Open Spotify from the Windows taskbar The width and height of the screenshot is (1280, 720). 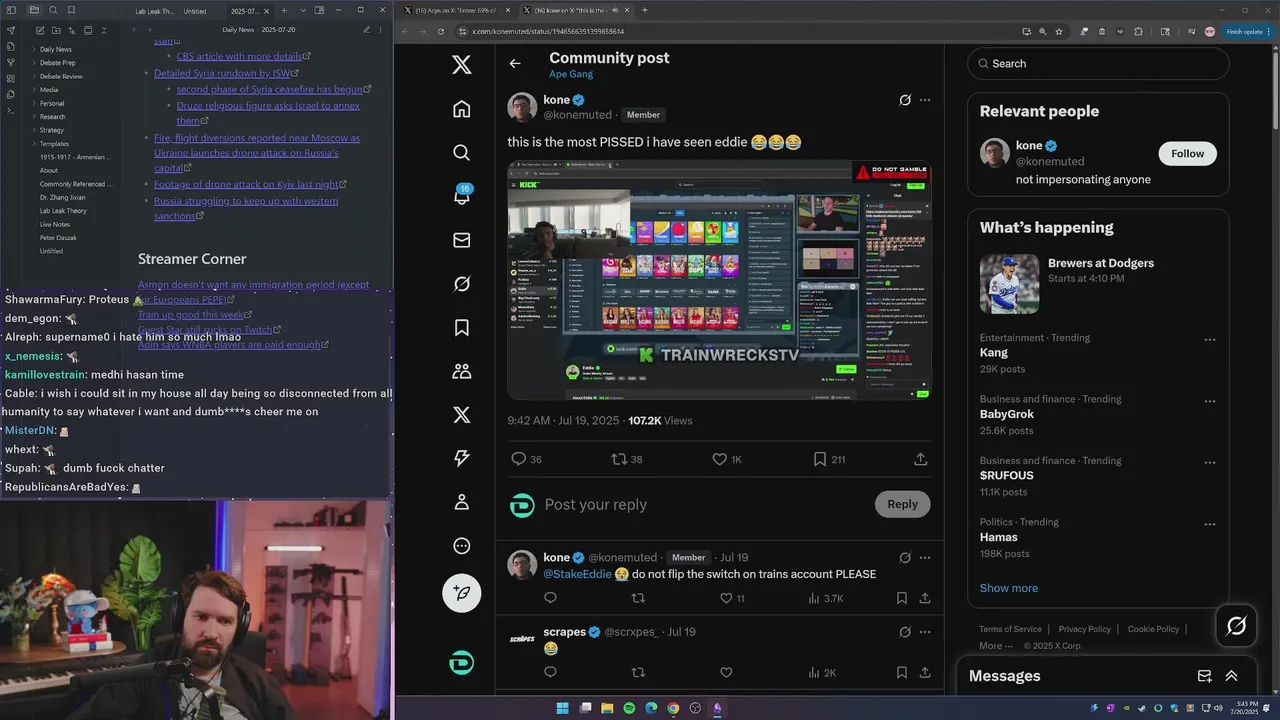629,708
